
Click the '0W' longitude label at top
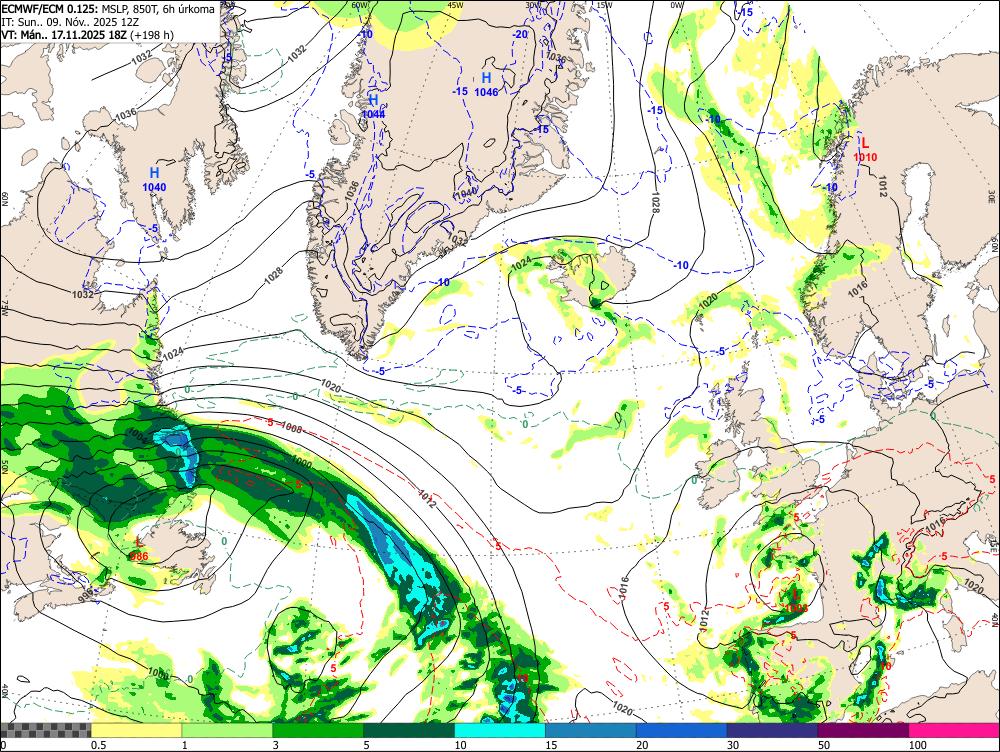click(x=677, y=5)
